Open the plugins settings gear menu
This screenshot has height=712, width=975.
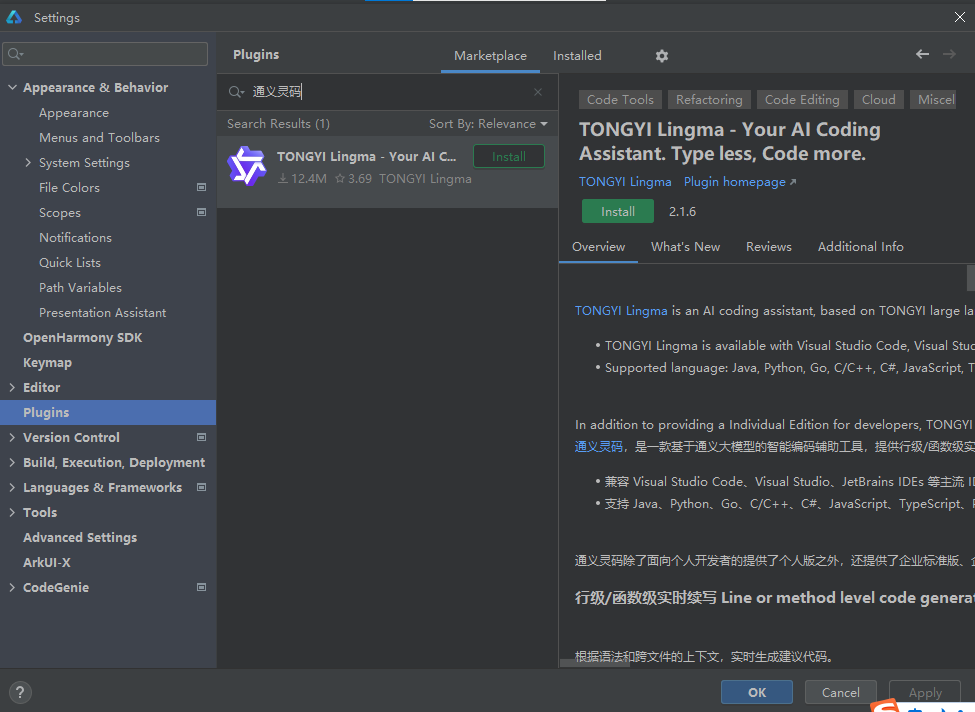[662, 56]
